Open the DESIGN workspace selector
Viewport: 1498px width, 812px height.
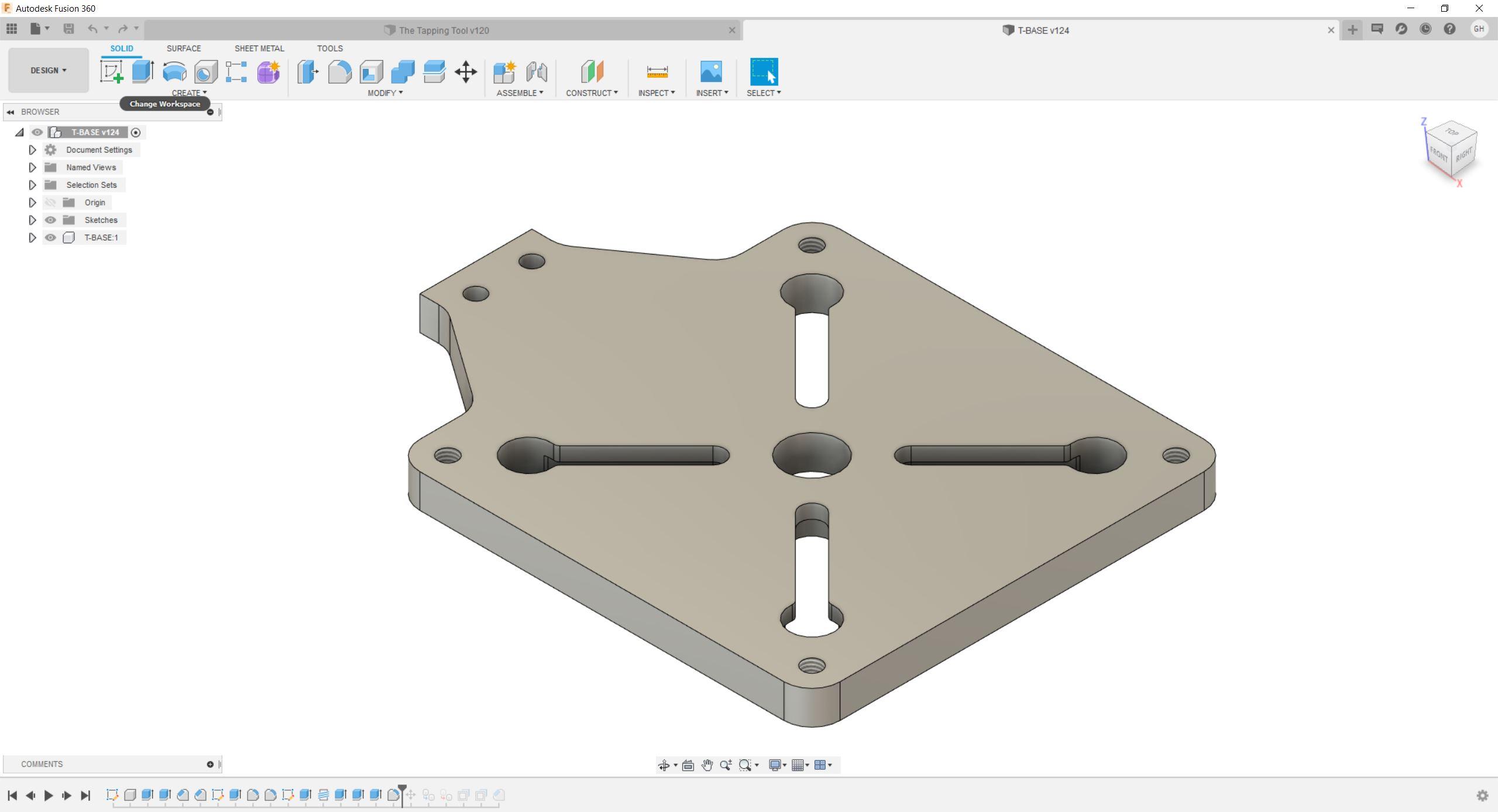47,70
